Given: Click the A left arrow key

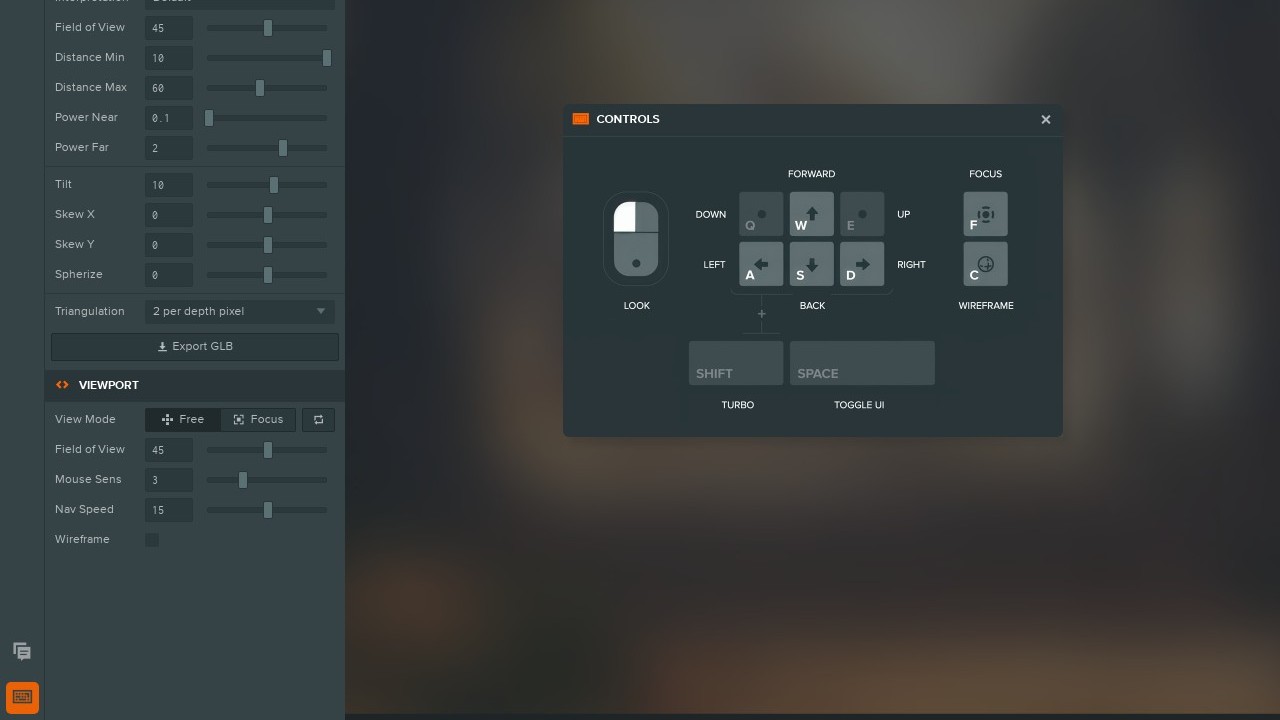Looking at the screenshot, I should [x=761, y=265].
